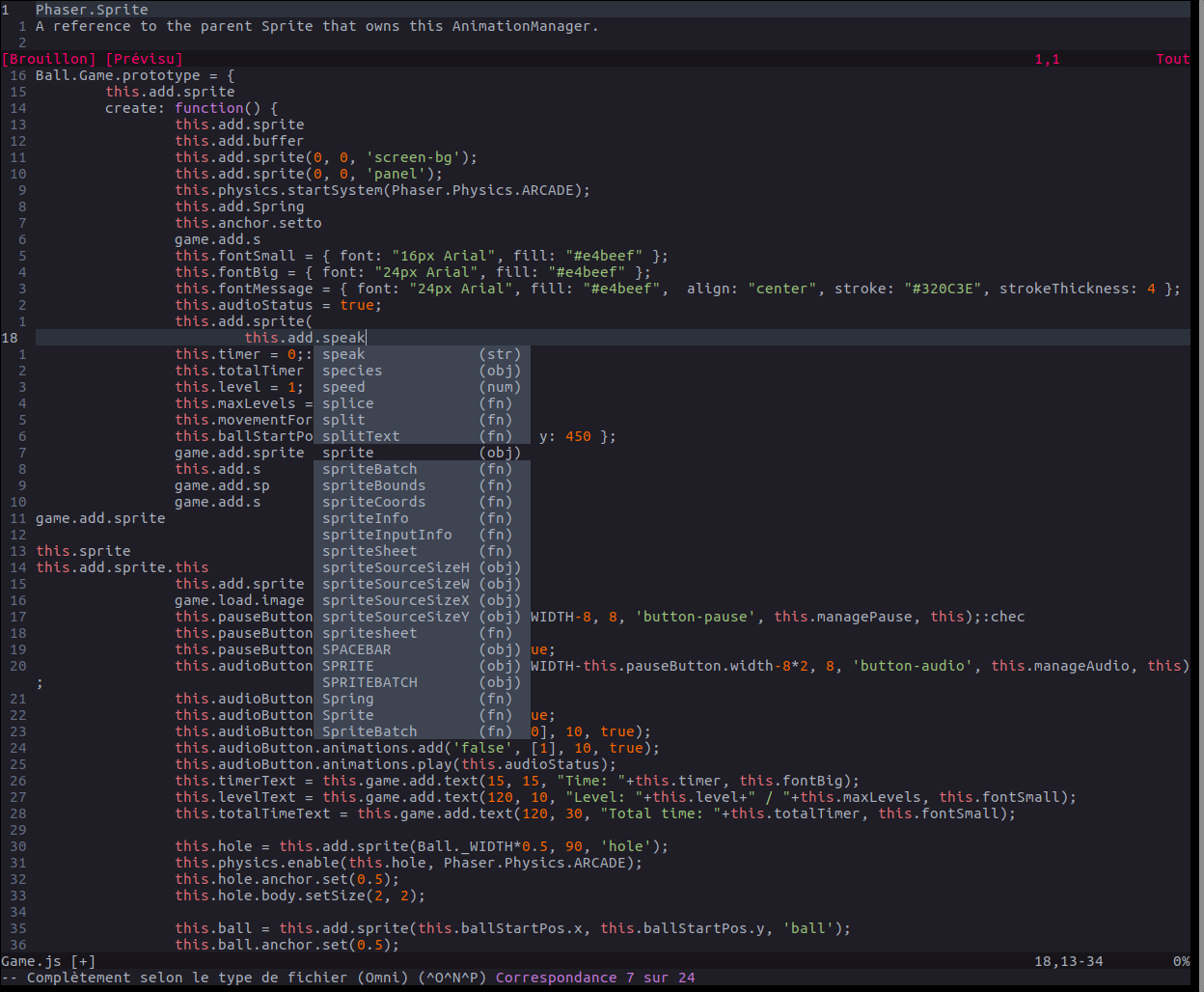Click the 'button-pause' string literal

click(x=696, y=617)
